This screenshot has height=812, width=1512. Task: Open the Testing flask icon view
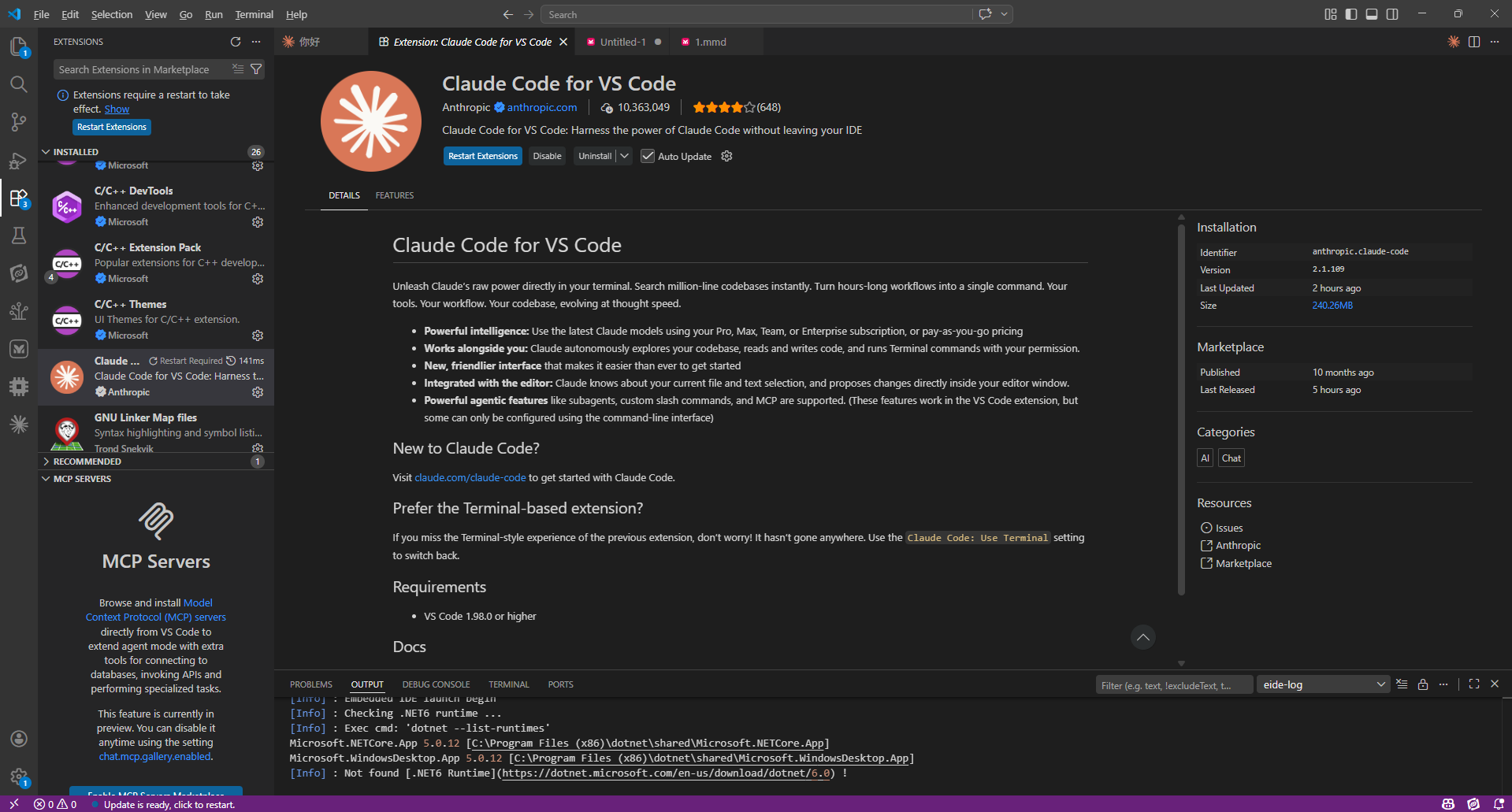(x=19, y=235)
